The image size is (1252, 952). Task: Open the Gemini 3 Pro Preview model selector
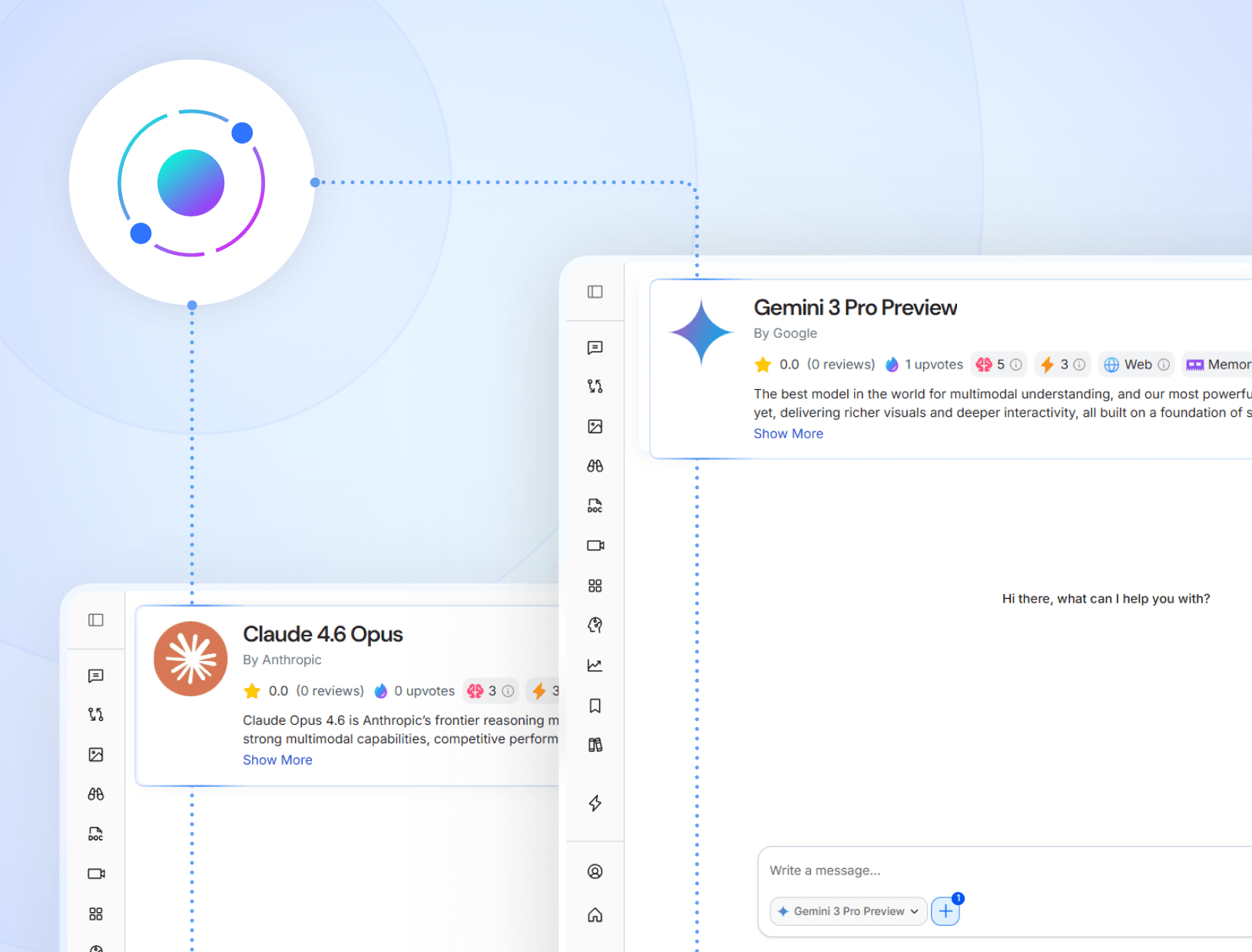(847, 911)
